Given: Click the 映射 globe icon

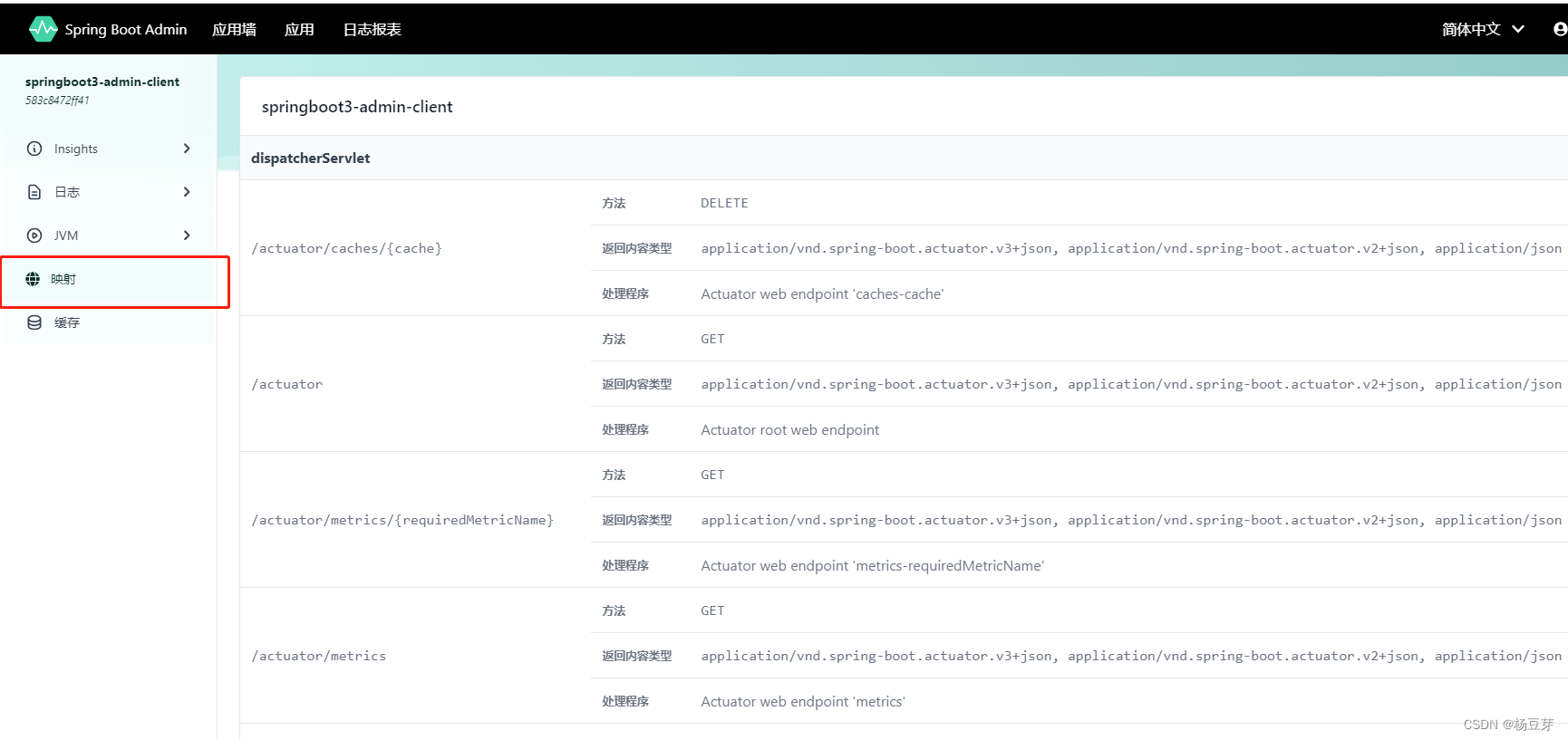Looking at the screenshot, I should coord(33,279).
